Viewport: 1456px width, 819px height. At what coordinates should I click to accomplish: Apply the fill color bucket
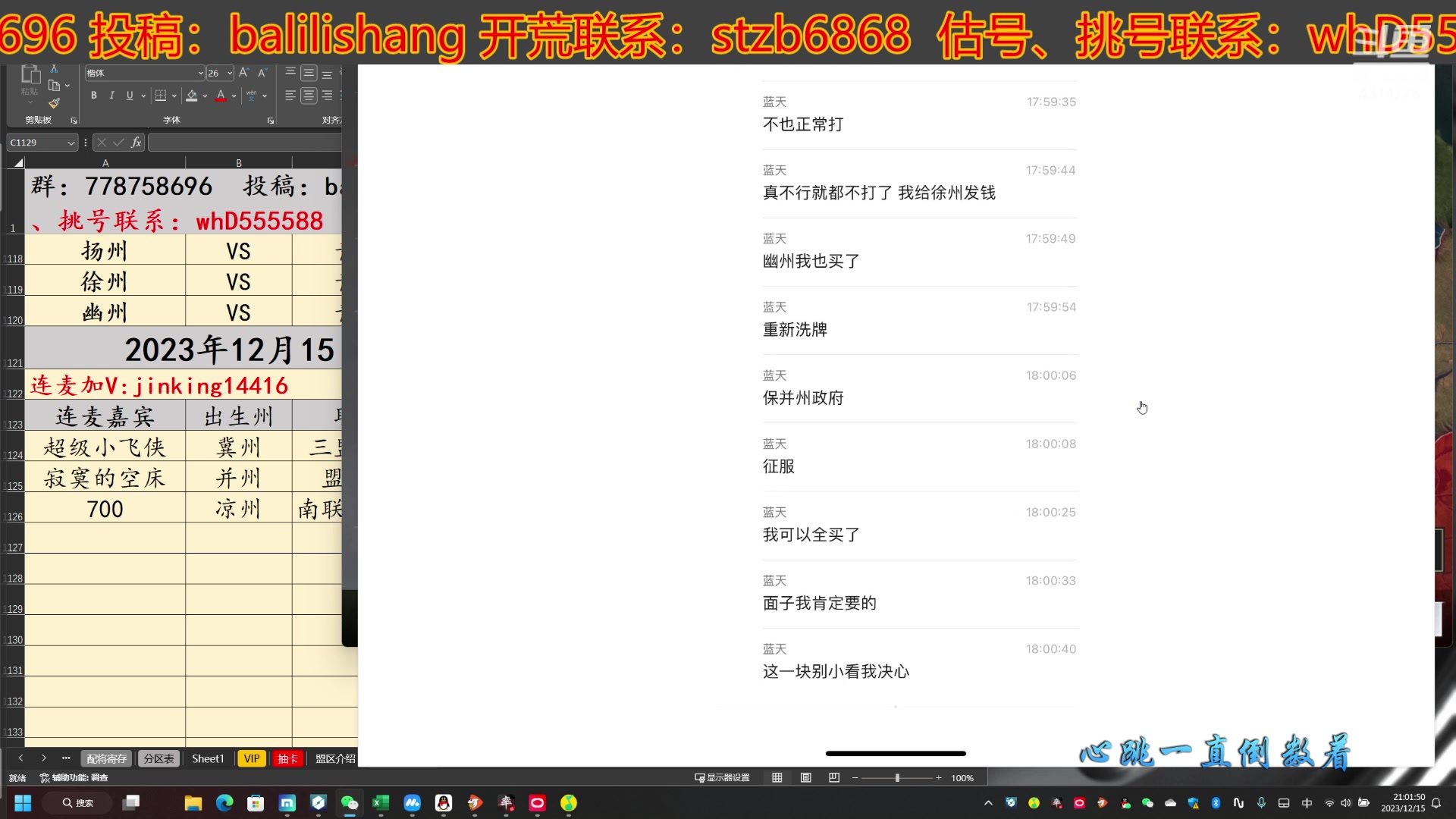(192, 96)
